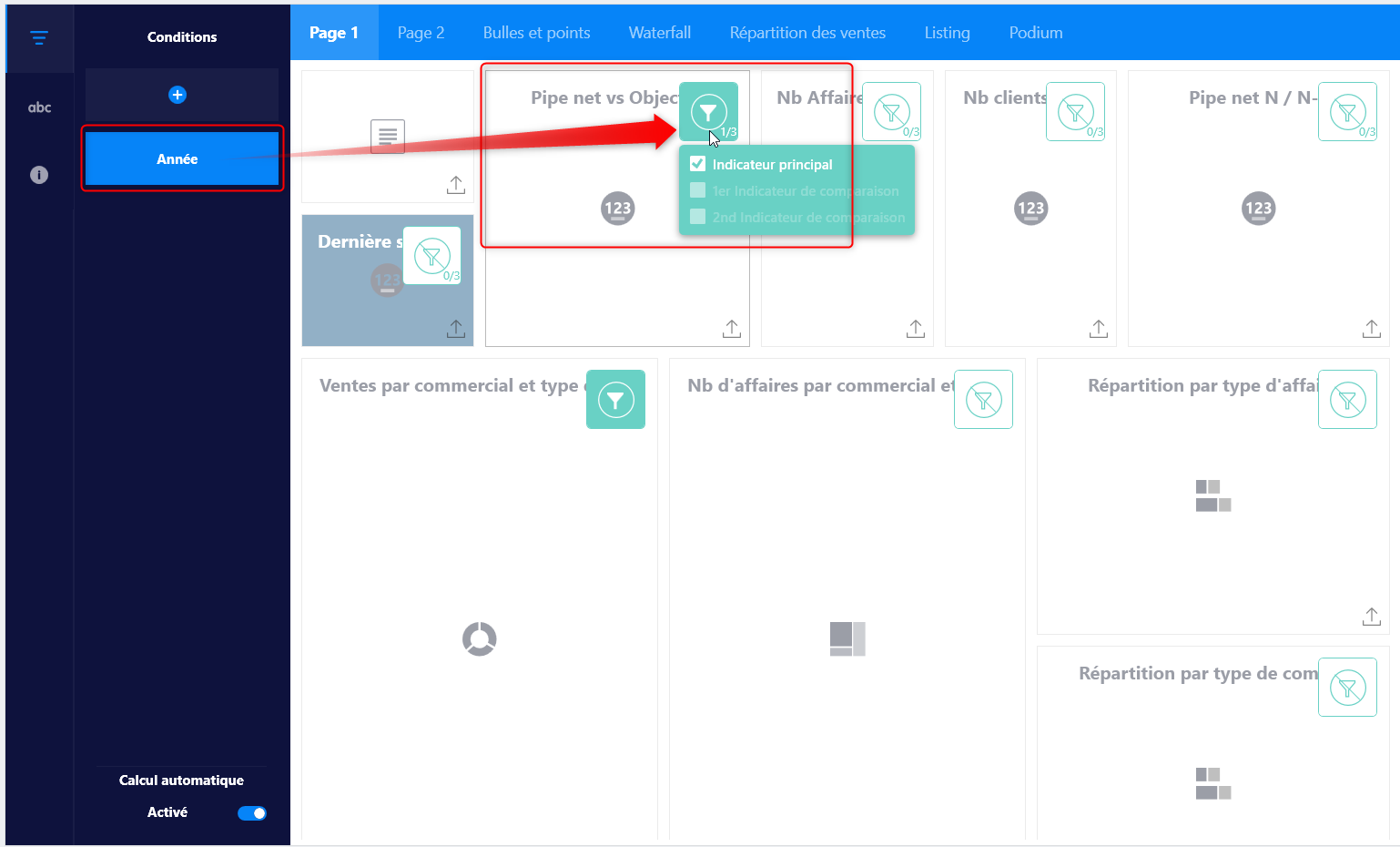The height and width of the screenshot is (847, 1400).
Task: Click the filter conditions icon in sidebar
Action: (x=39, y=37)
